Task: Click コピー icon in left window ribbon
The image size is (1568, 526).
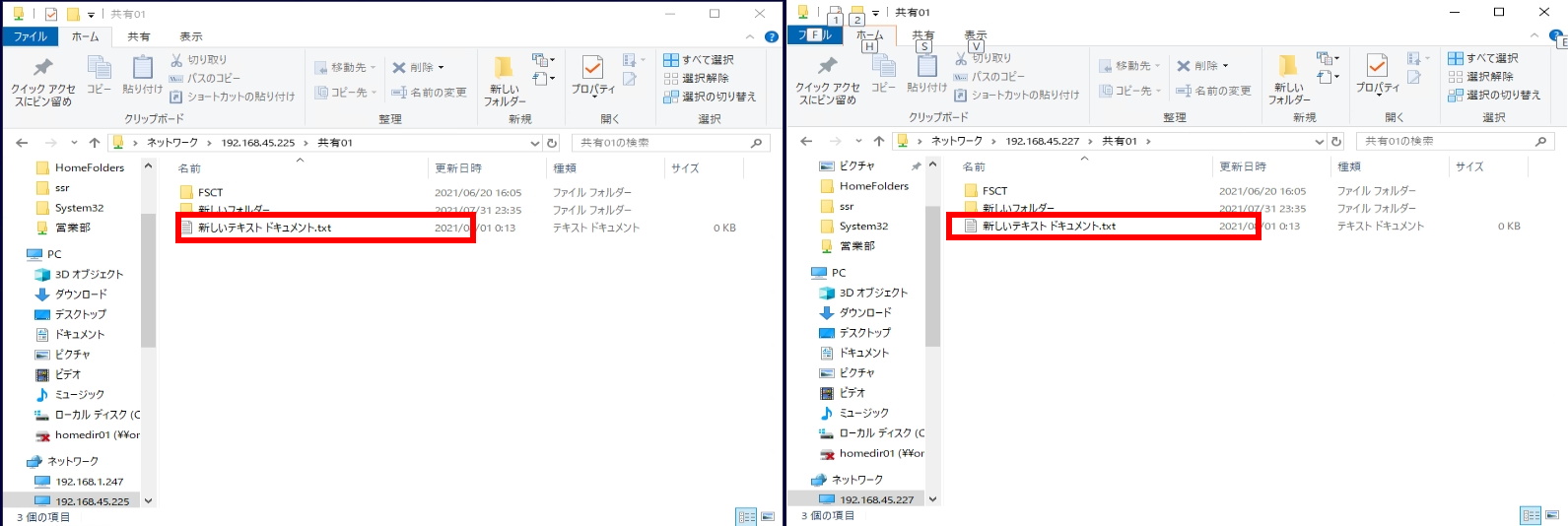Action: pos(100,76)
